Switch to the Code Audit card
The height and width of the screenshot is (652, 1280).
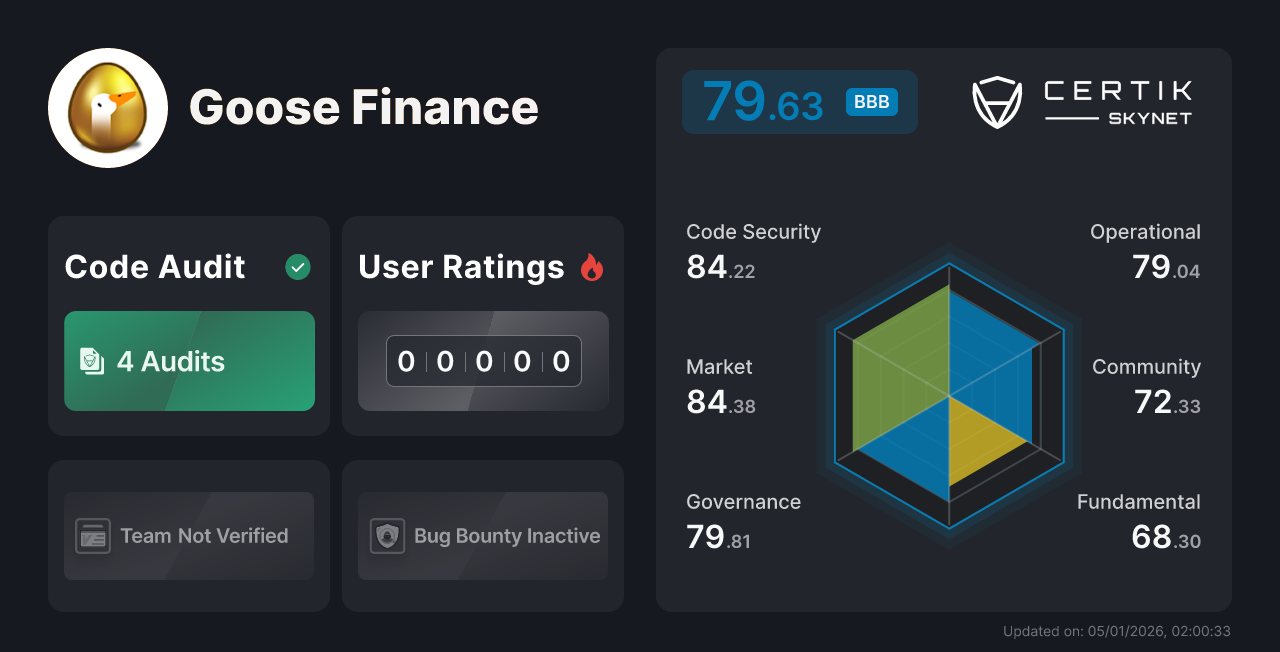[188, 325]
